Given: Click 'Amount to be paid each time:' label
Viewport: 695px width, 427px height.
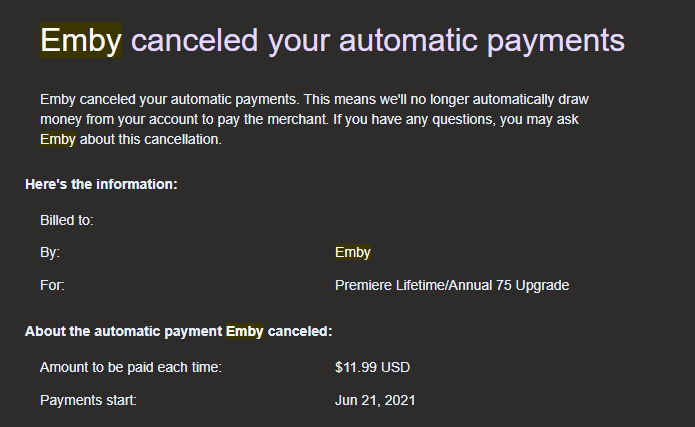Looking at the screenshot, I should coord(131,367).
